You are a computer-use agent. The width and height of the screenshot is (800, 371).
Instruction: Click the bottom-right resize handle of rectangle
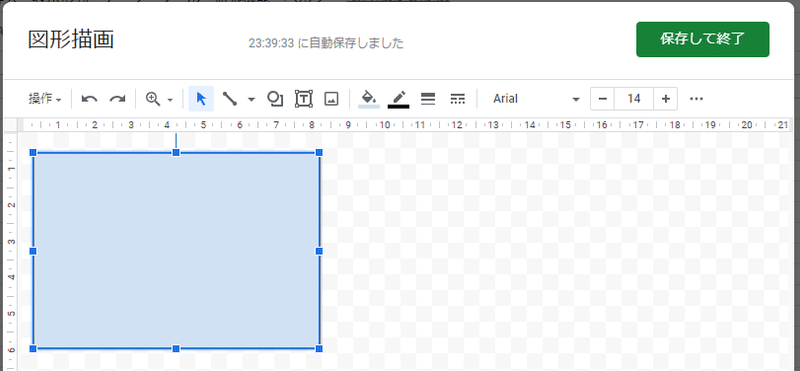pyautogui.click(x=319, y=349)
